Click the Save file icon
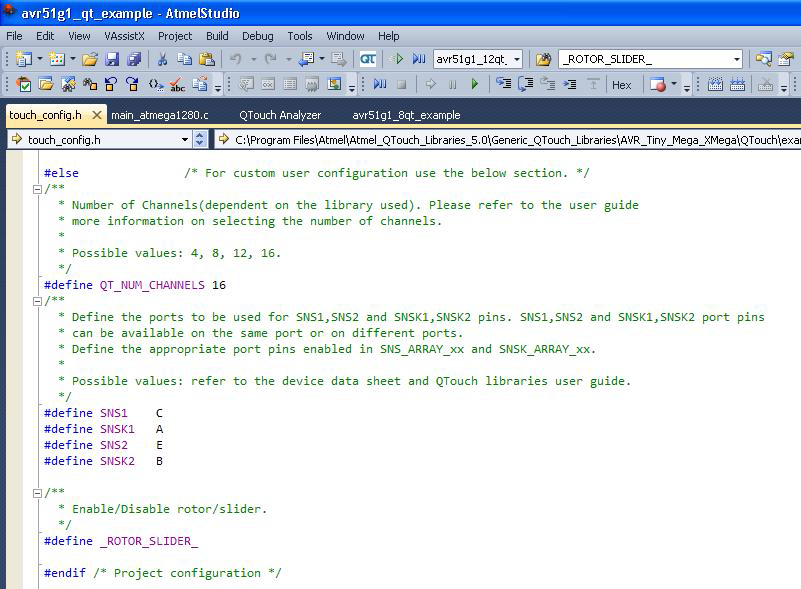The image size is (801, 589). (112, 60)
